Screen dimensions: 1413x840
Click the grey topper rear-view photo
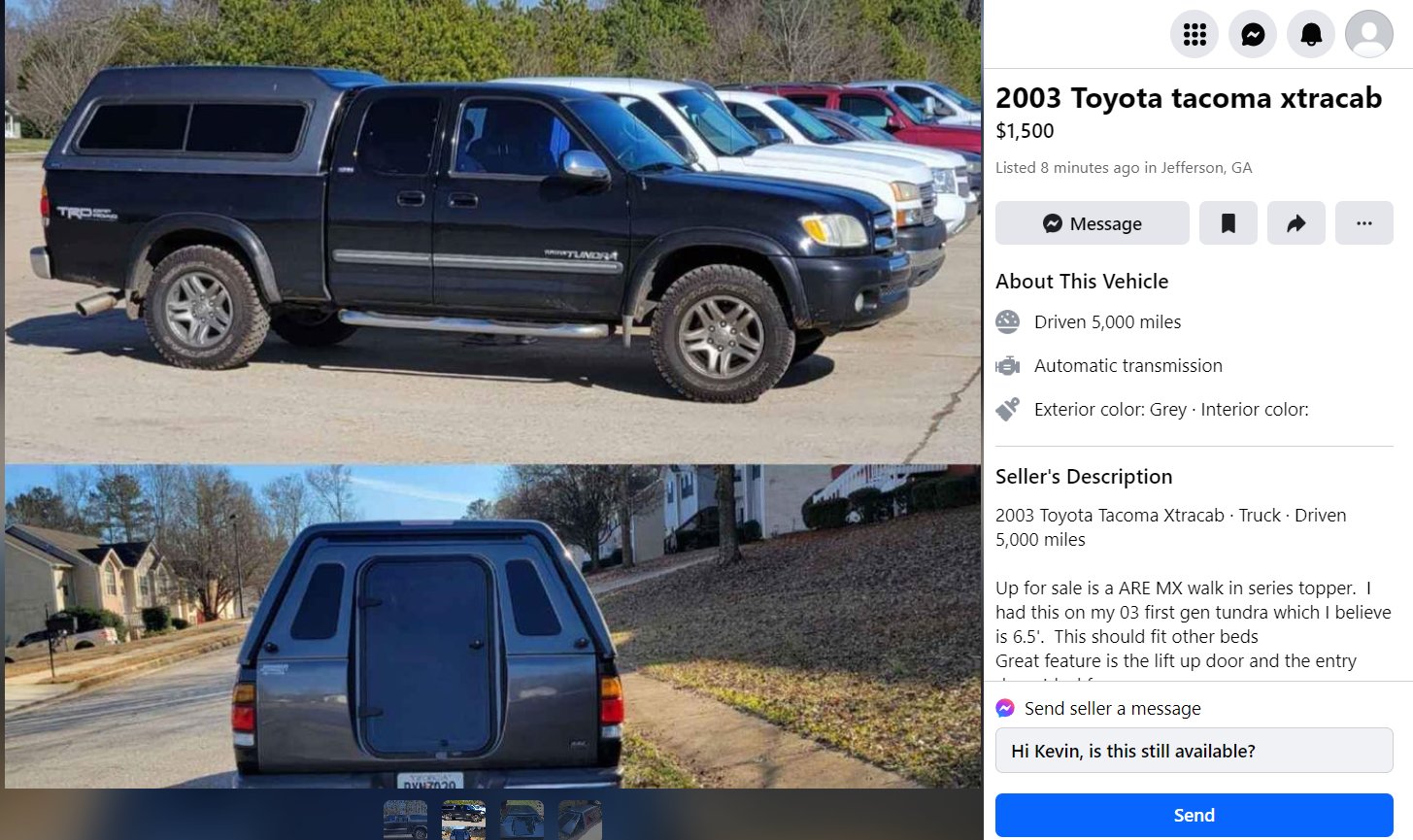(x=492, y=626)
